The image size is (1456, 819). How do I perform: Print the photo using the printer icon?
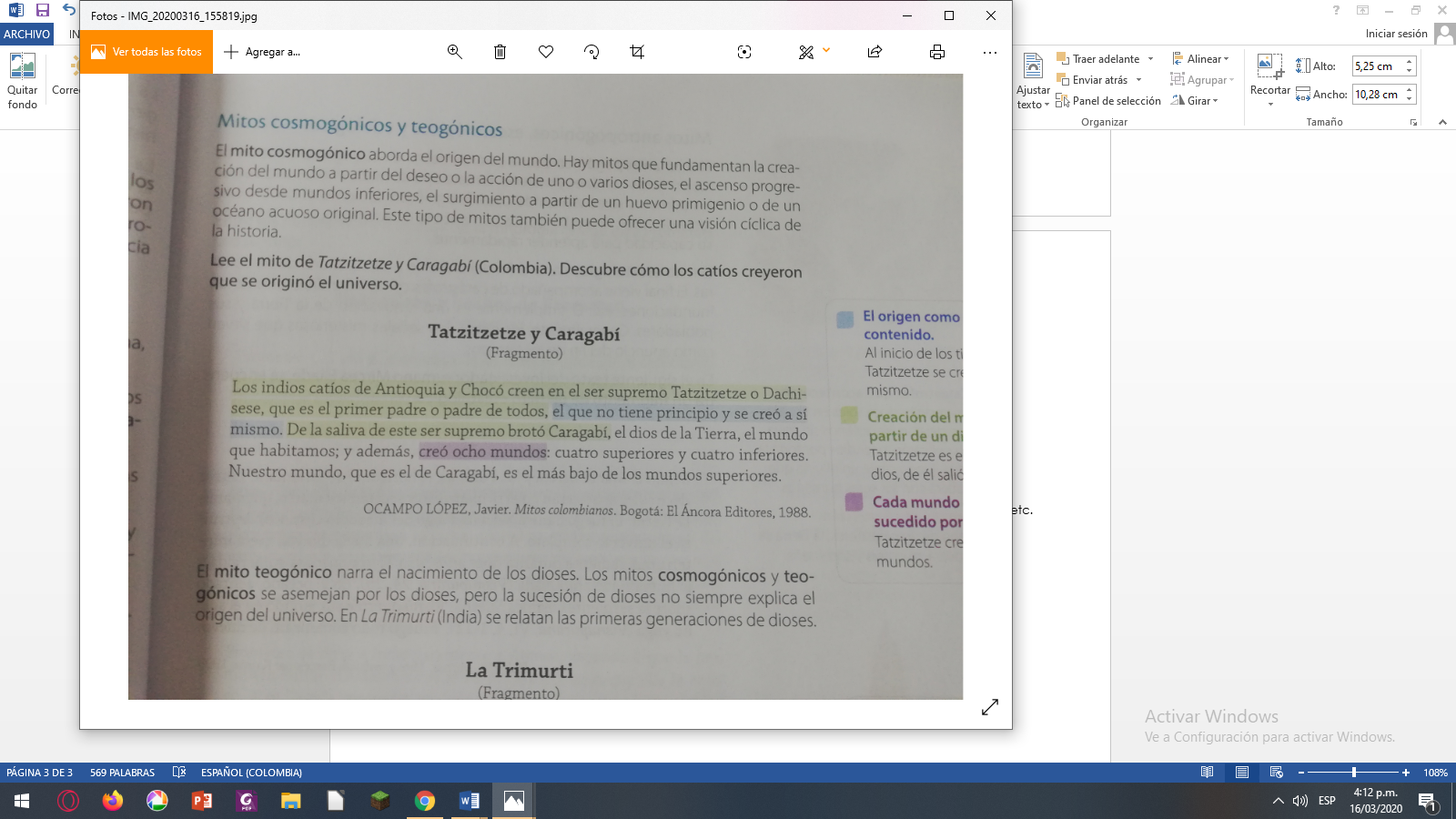point(937,52)
